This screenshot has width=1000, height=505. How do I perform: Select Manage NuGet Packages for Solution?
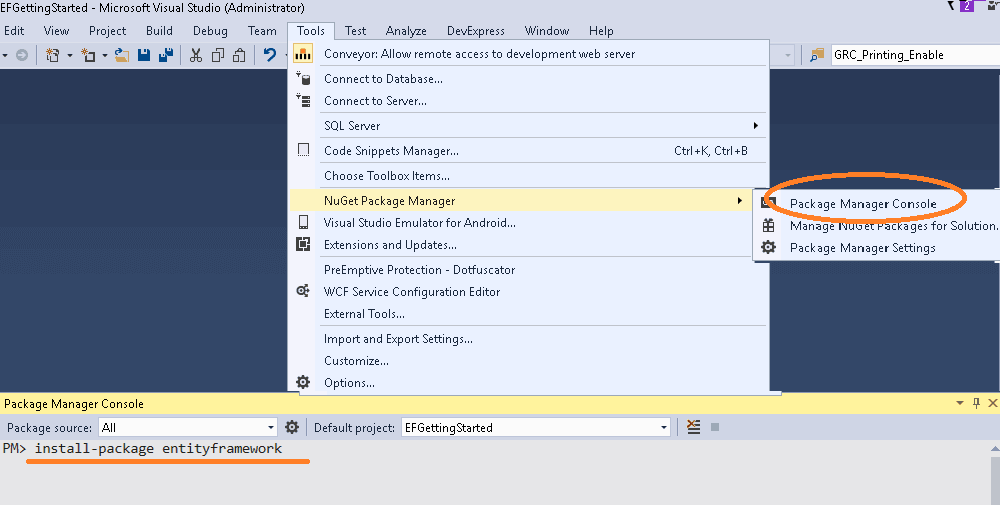[893, 225]
